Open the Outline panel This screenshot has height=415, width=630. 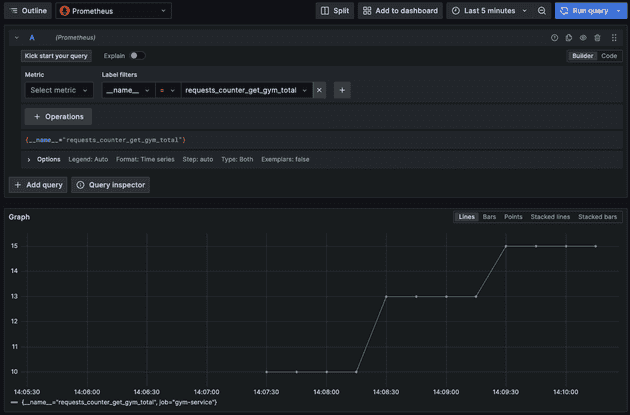pos(29,11)
